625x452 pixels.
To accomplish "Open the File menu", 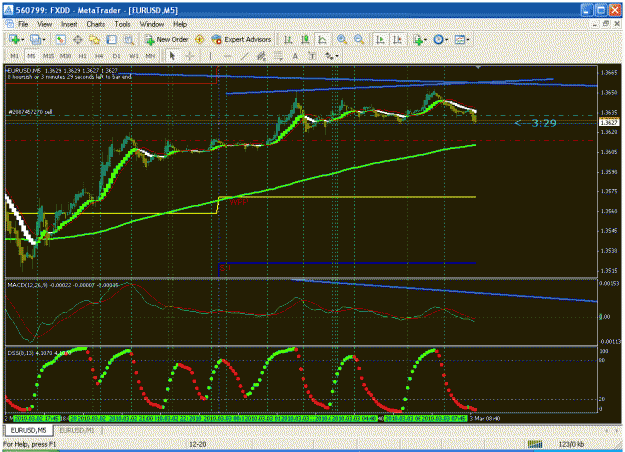I will [x=23, y=24].
